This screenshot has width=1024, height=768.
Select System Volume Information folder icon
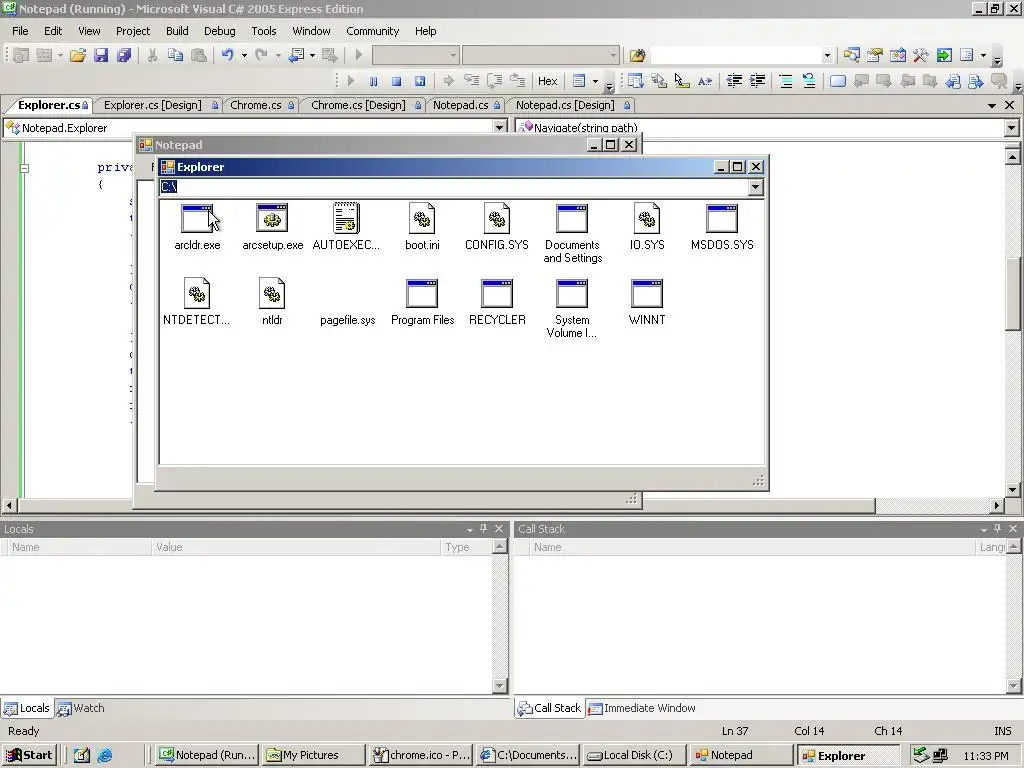pos(572,294)
